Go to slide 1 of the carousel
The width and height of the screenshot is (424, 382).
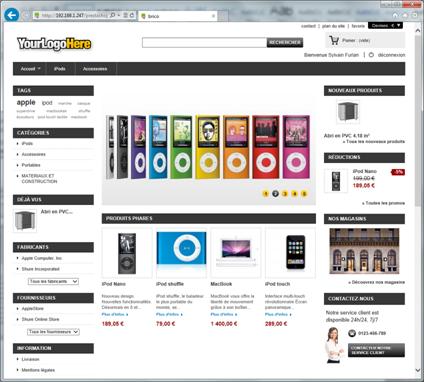[266, 193]
